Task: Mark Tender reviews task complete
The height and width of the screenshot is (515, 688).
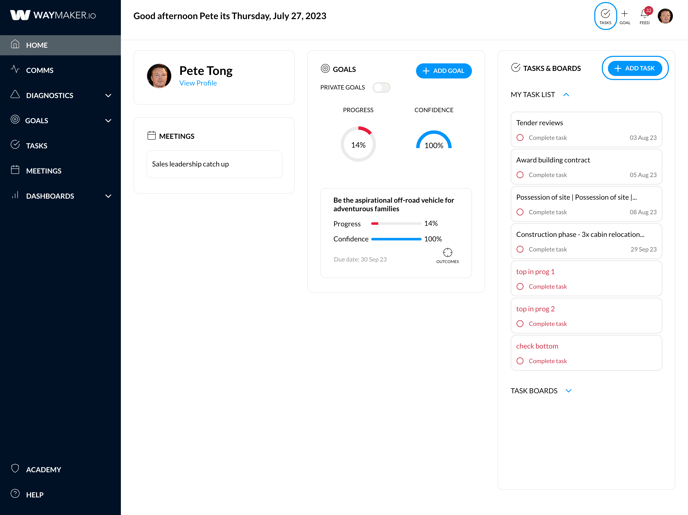Action: 520,137
